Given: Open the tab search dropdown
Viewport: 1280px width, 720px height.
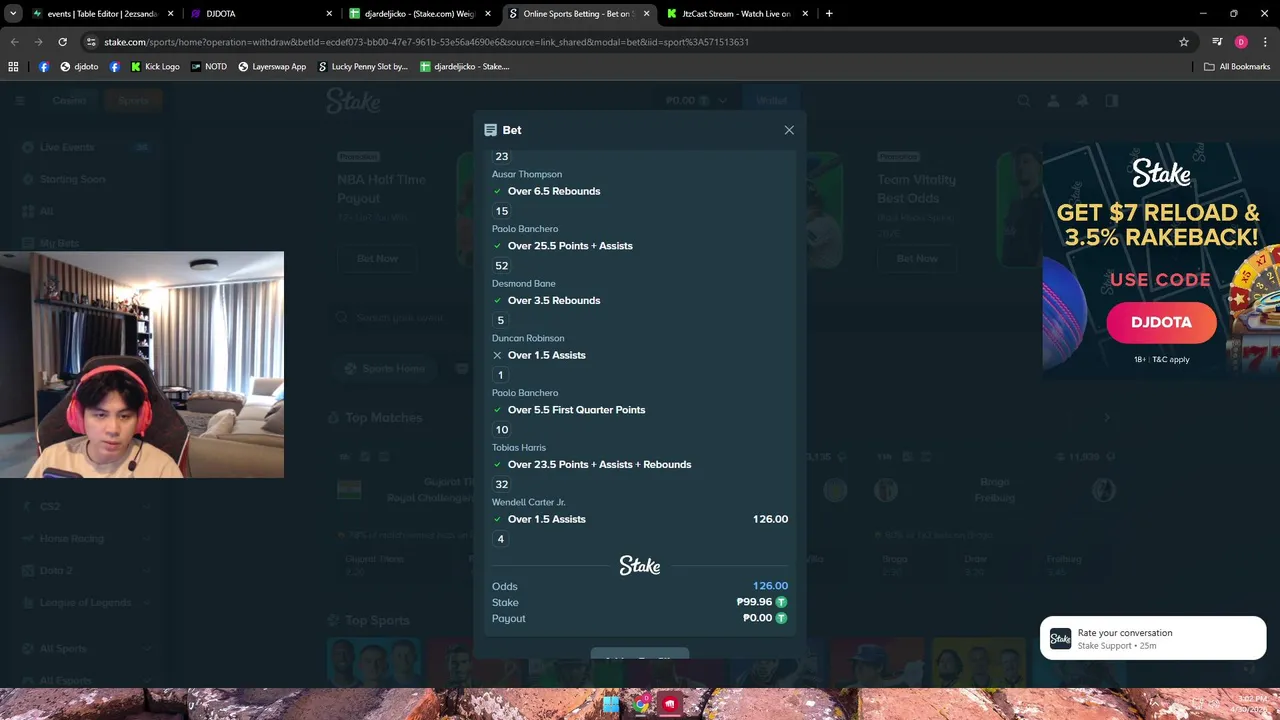Looking at the screenshot, I should (x=13, y=14).
